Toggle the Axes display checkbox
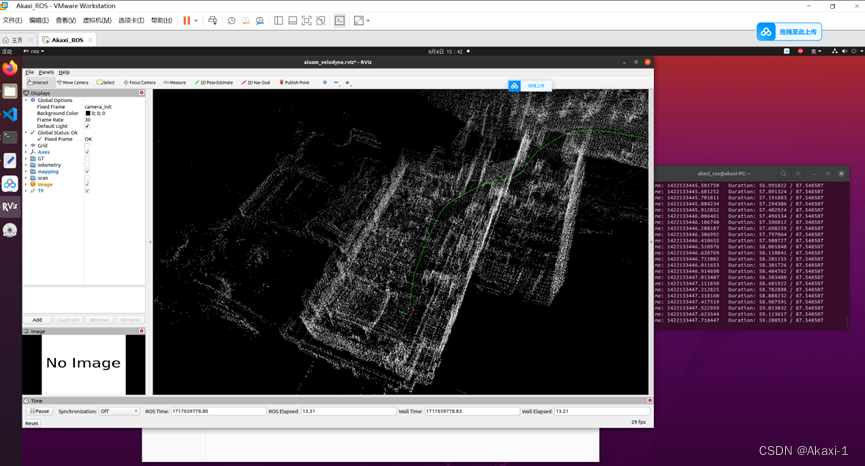 click(x=87, y=152)
